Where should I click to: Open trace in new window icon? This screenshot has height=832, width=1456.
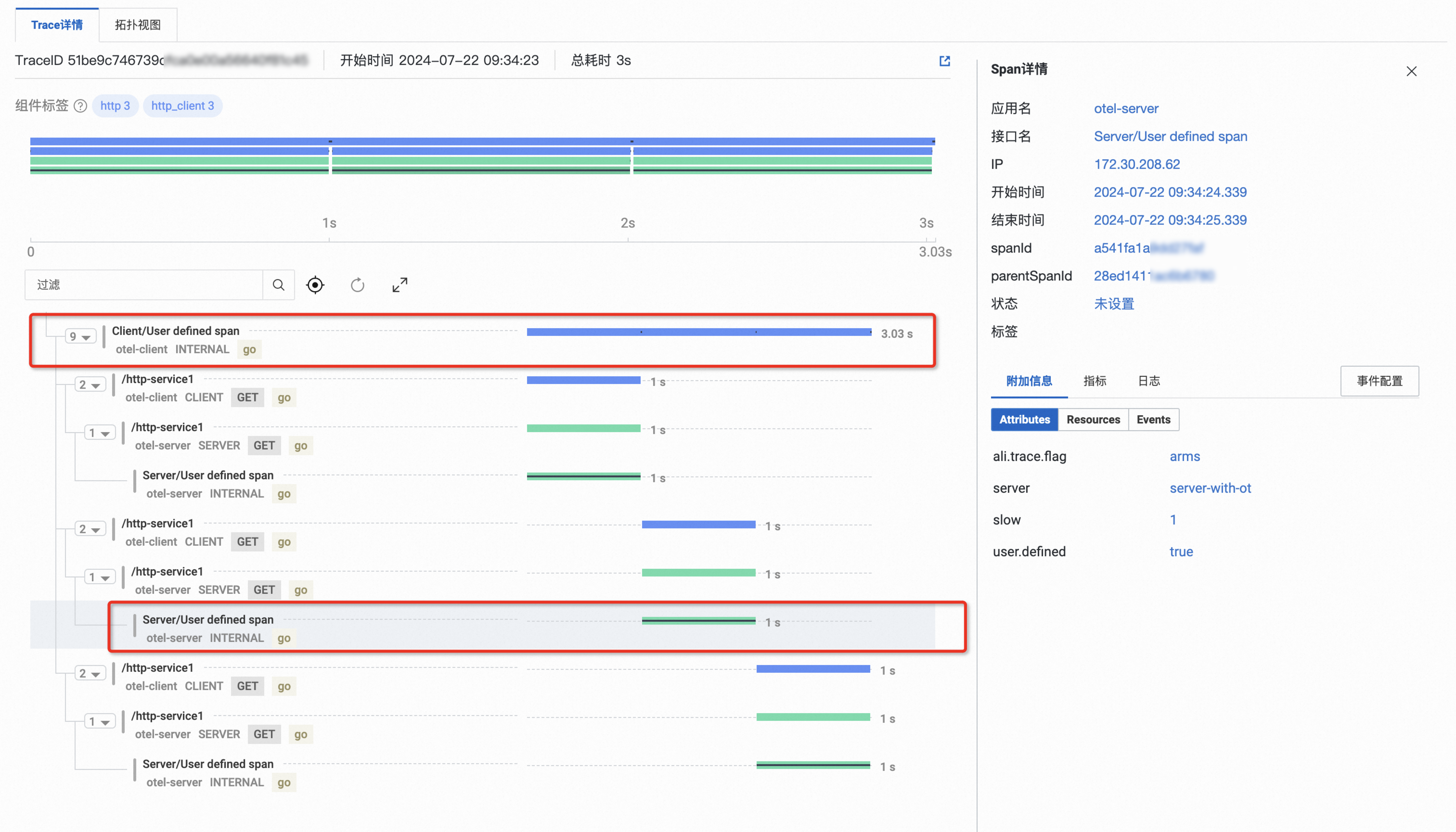944,61
